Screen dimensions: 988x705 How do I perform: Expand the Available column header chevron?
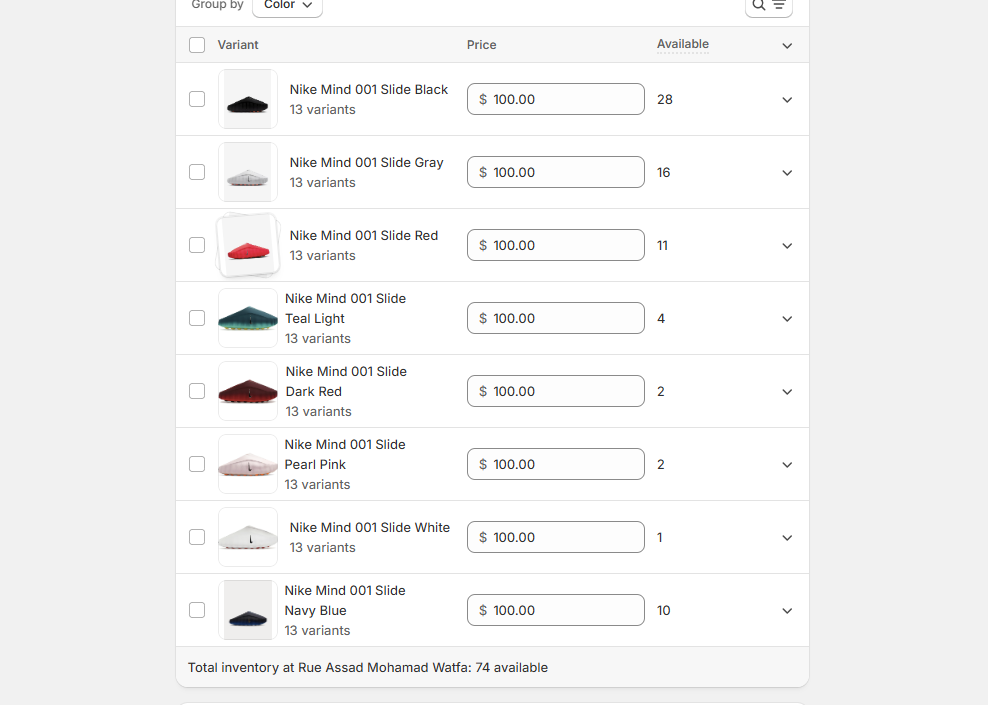787,45
